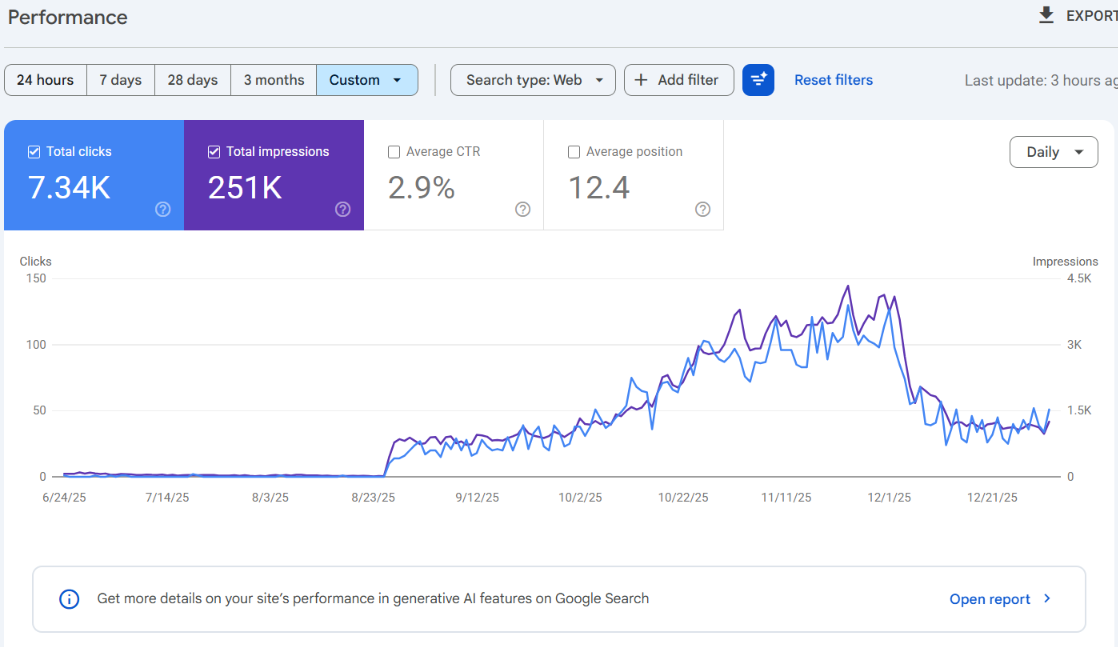The height and width of the screenshot is (647, 1118).
Task: Enable the Average position checkbox
Action: (x=573, y=151)
